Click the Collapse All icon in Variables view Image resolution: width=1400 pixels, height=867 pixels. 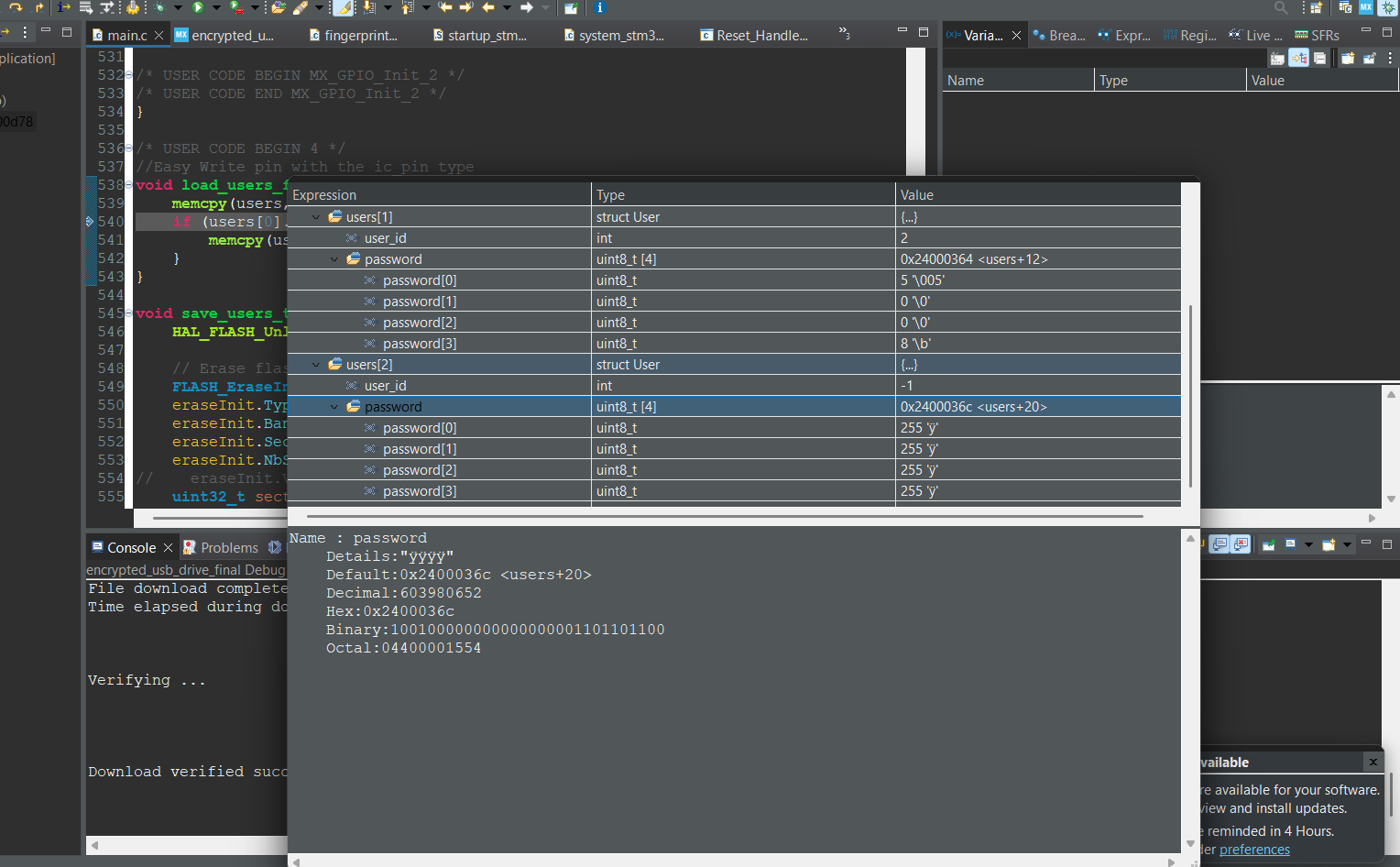click(x=1320, y=58)
